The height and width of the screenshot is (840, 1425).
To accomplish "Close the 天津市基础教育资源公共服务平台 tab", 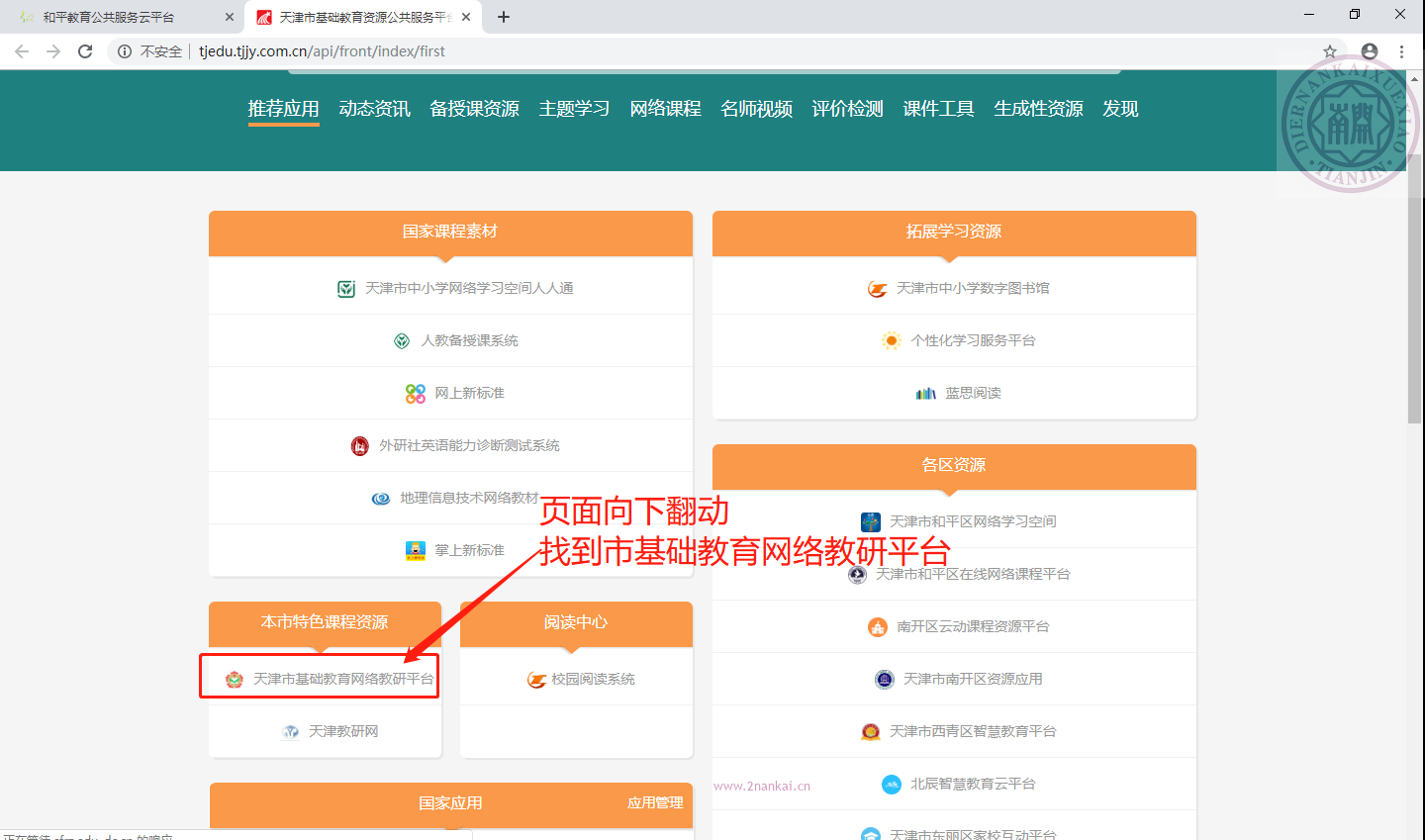I will point(466,17).
